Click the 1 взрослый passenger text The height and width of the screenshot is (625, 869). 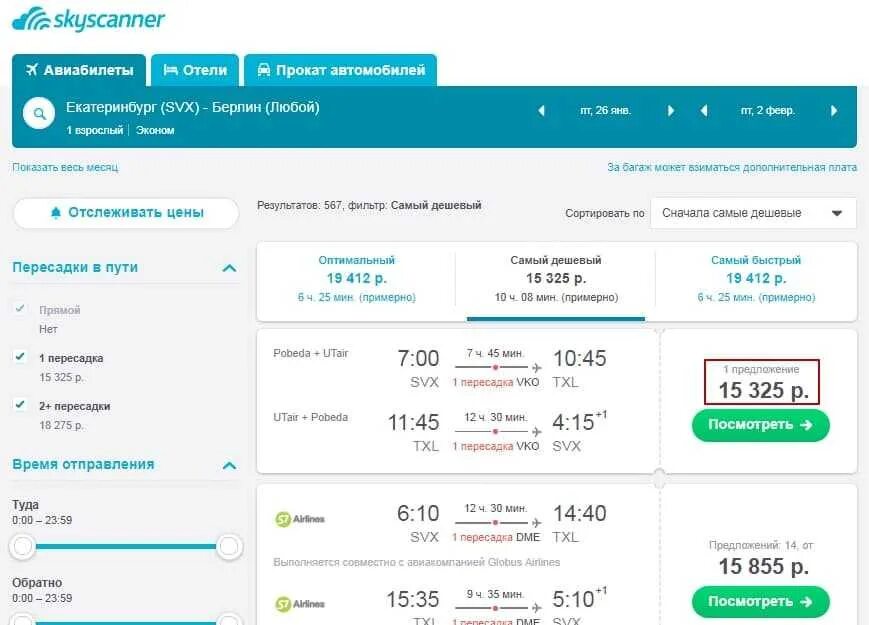coord(95,131)
